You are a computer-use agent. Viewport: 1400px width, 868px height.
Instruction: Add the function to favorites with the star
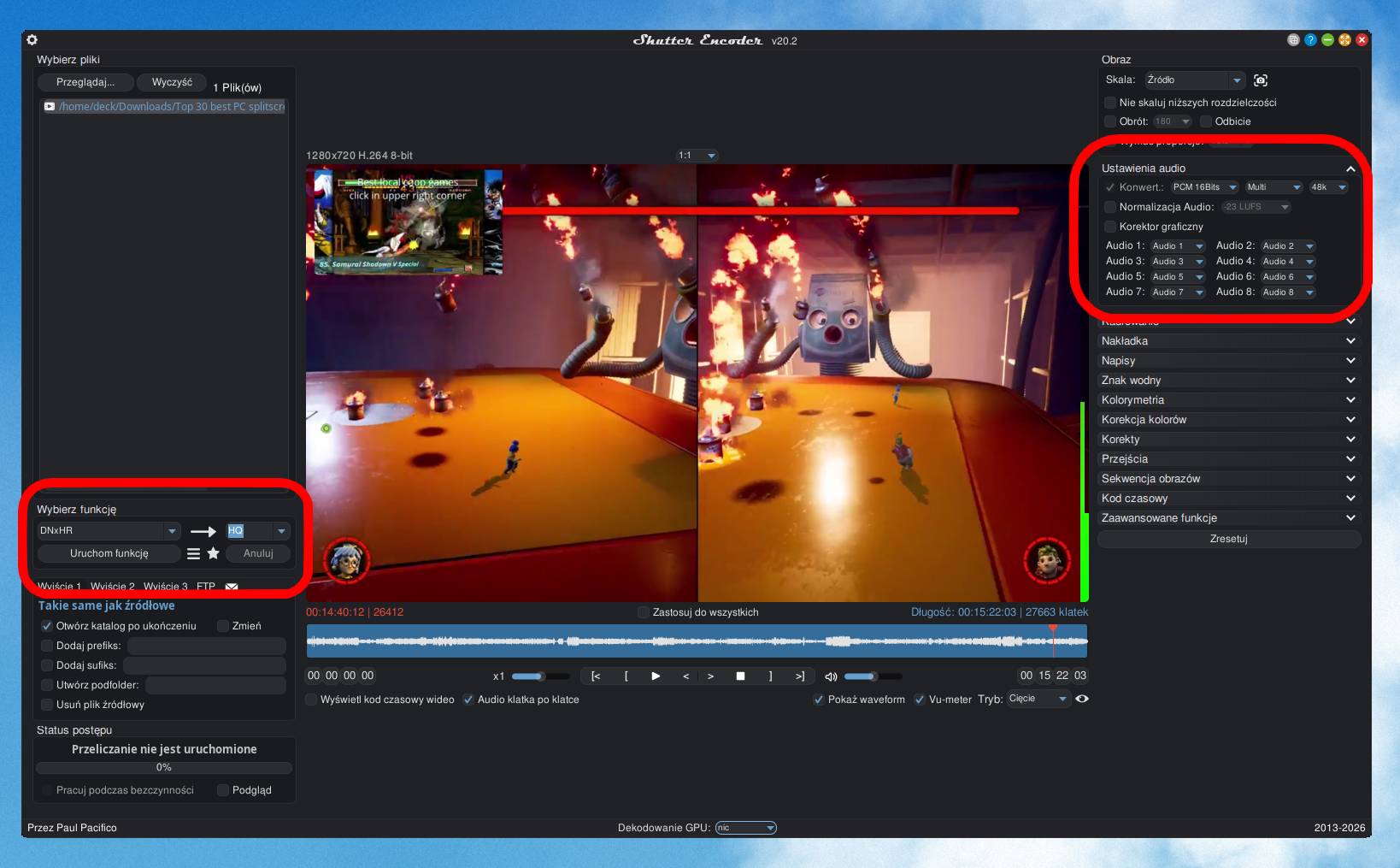pos(214,553)
